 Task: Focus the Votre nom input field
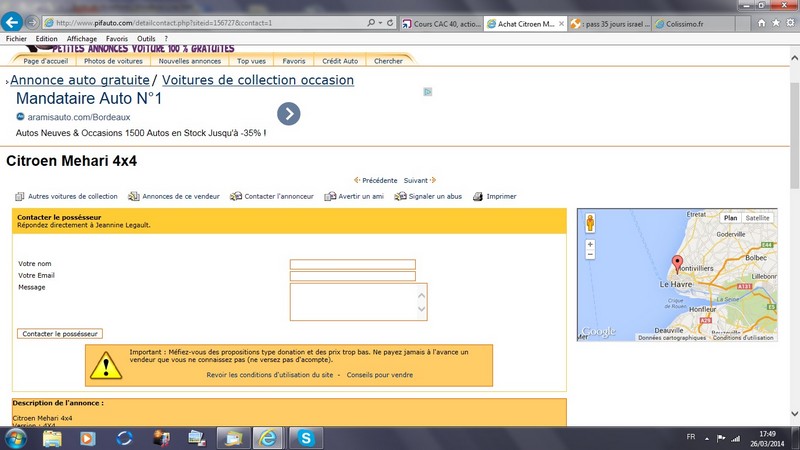point(353,264)
